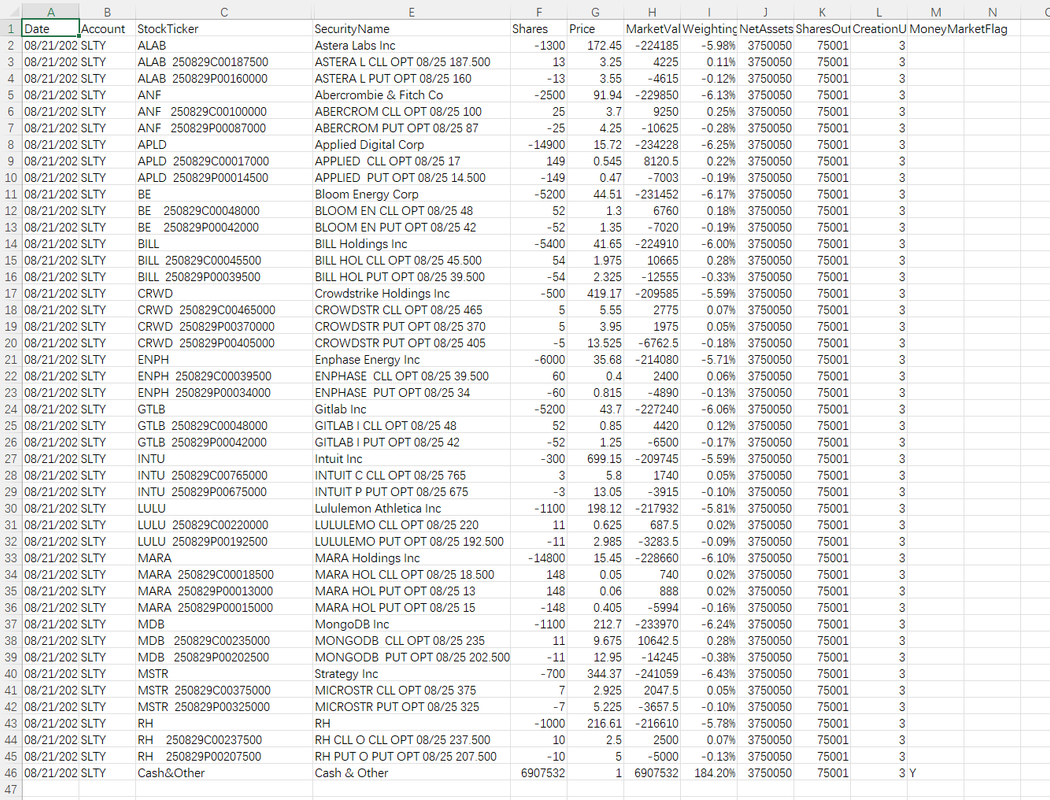Click ticker cell RH 250829P00207500
Screen dimensions: 1050x800
pos(224,756)
